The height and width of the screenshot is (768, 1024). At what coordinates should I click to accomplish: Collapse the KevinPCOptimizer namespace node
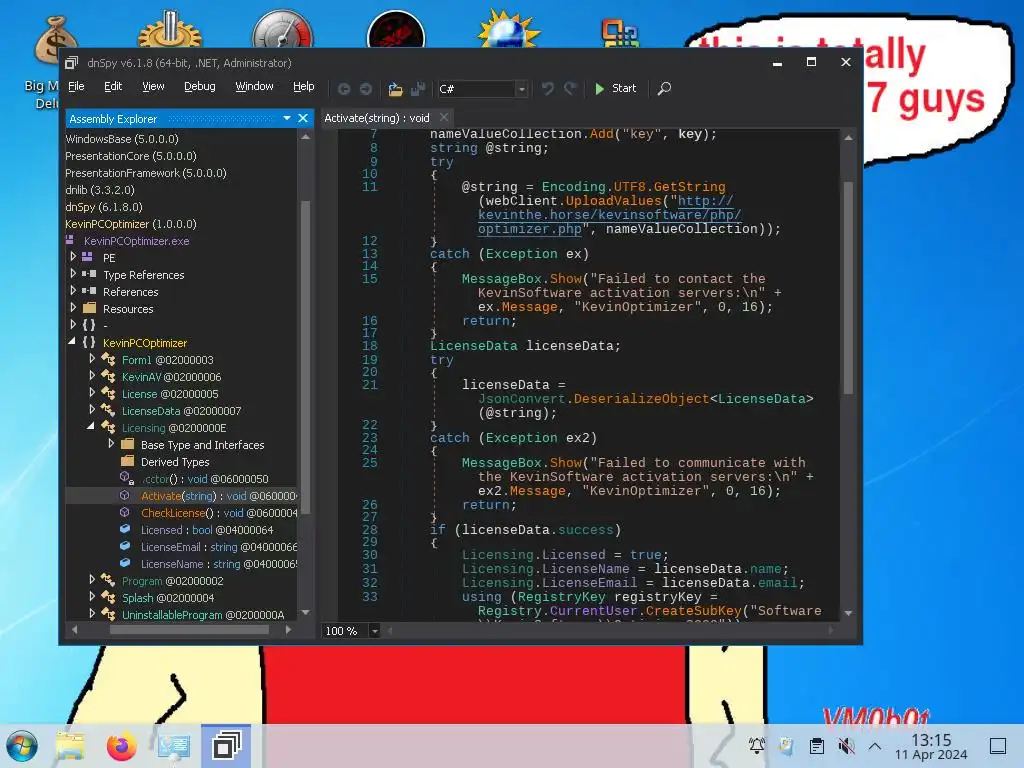[x=72, y=342]
